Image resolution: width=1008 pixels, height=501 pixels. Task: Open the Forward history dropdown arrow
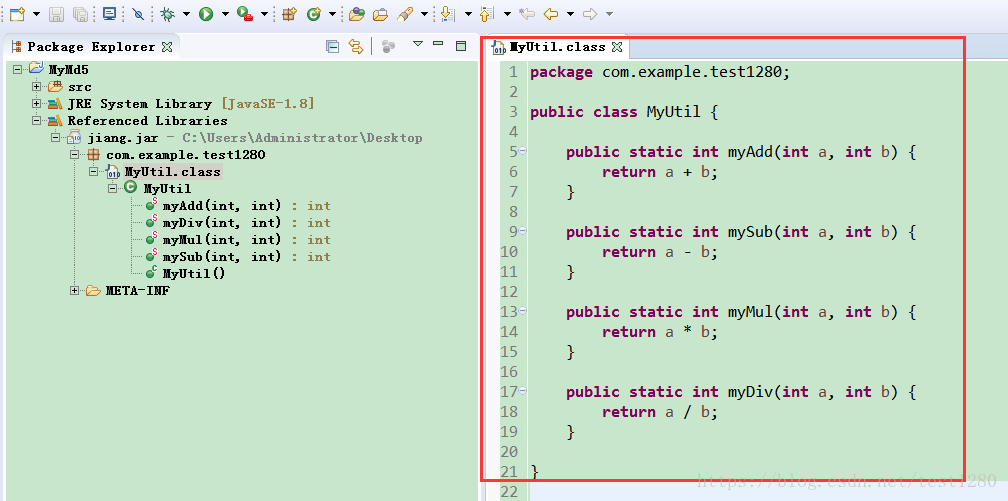[609, 14]
